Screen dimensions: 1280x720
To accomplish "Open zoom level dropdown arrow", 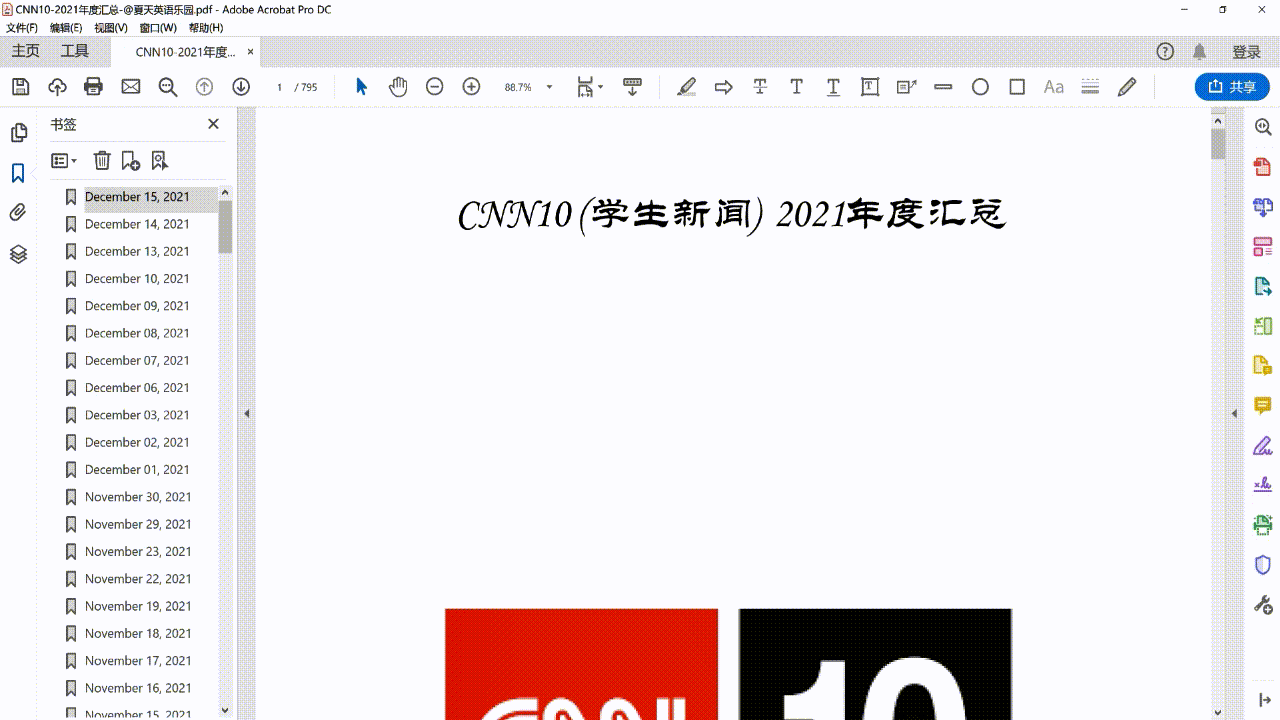I will [549, 87].
